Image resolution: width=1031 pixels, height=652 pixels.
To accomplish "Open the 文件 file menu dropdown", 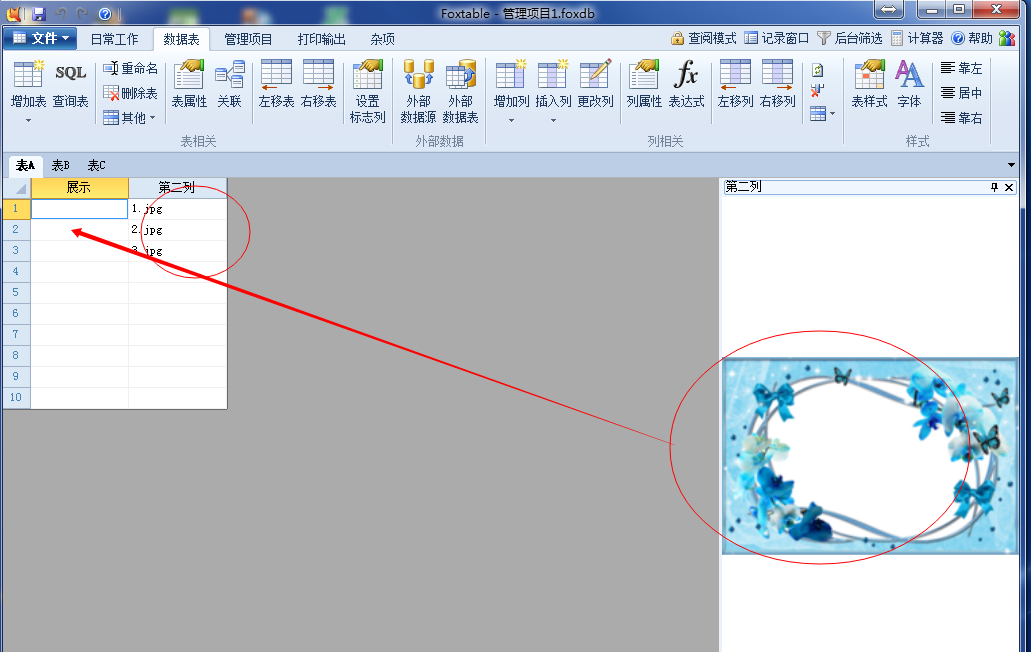I will pos(40,38).
